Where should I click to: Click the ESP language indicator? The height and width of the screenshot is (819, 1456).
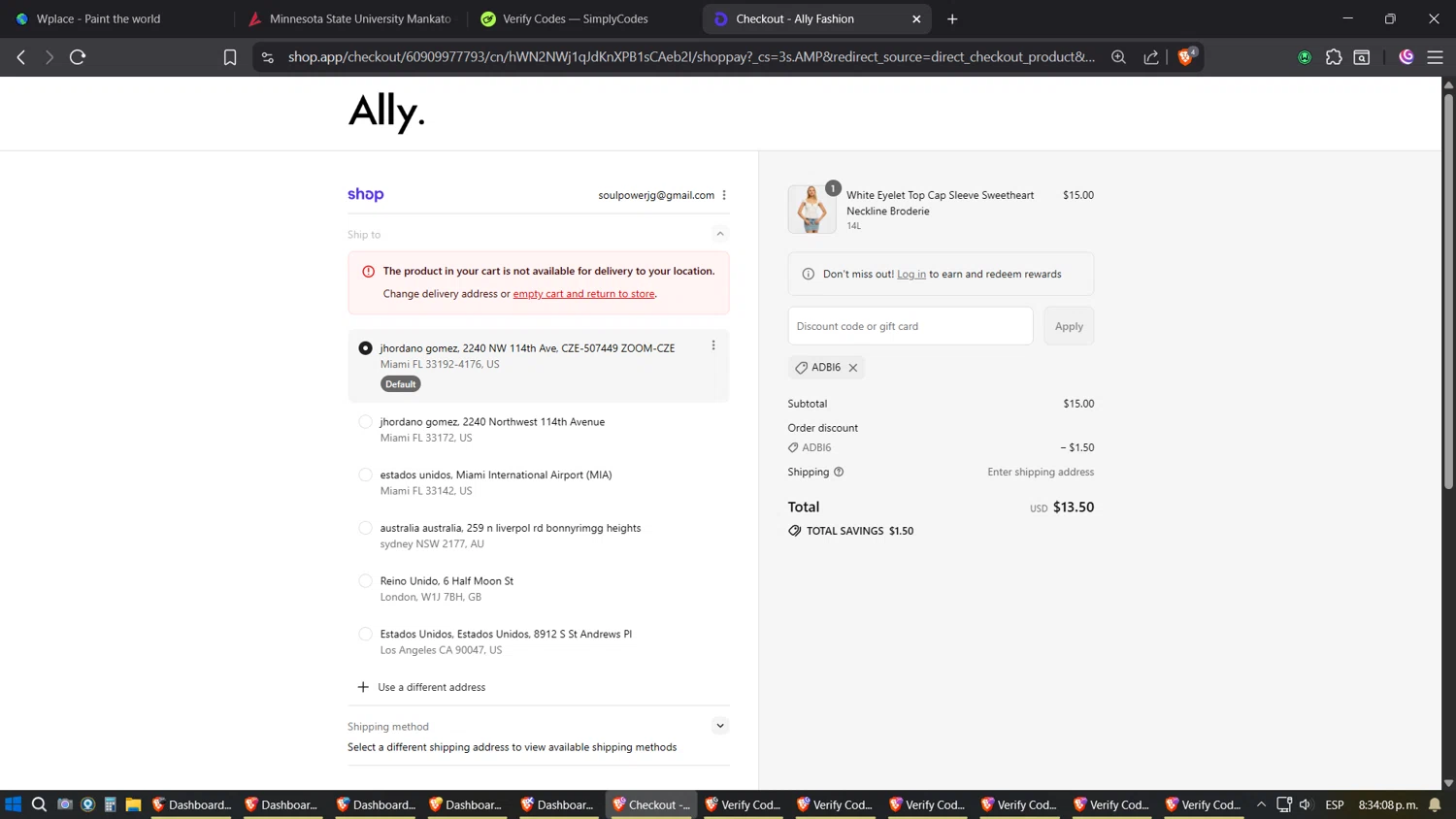click(x=1335, y=804)
